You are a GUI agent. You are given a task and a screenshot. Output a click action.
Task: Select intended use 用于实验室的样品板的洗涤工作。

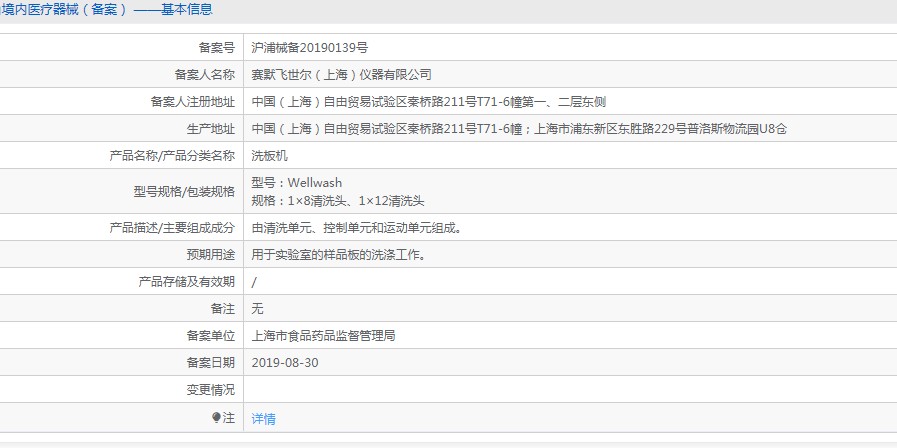pyautogui.click(x=339, y=255)
